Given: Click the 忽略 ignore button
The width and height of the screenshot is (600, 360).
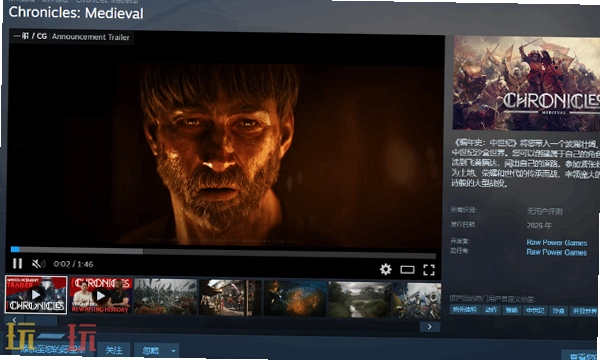Looking at the screenshot, I should 150,350.
